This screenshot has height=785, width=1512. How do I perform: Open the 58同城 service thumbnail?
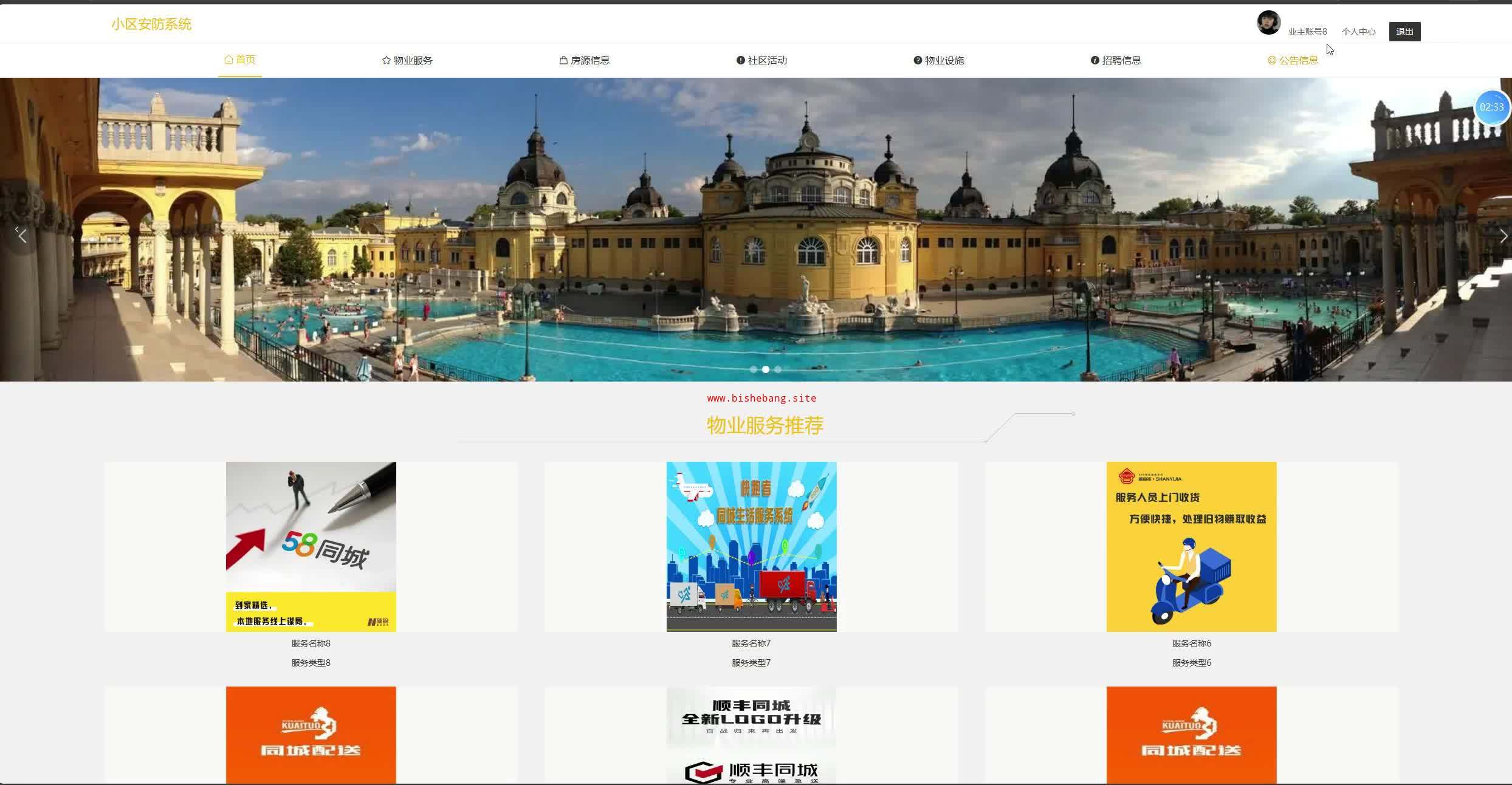(311, 546)
